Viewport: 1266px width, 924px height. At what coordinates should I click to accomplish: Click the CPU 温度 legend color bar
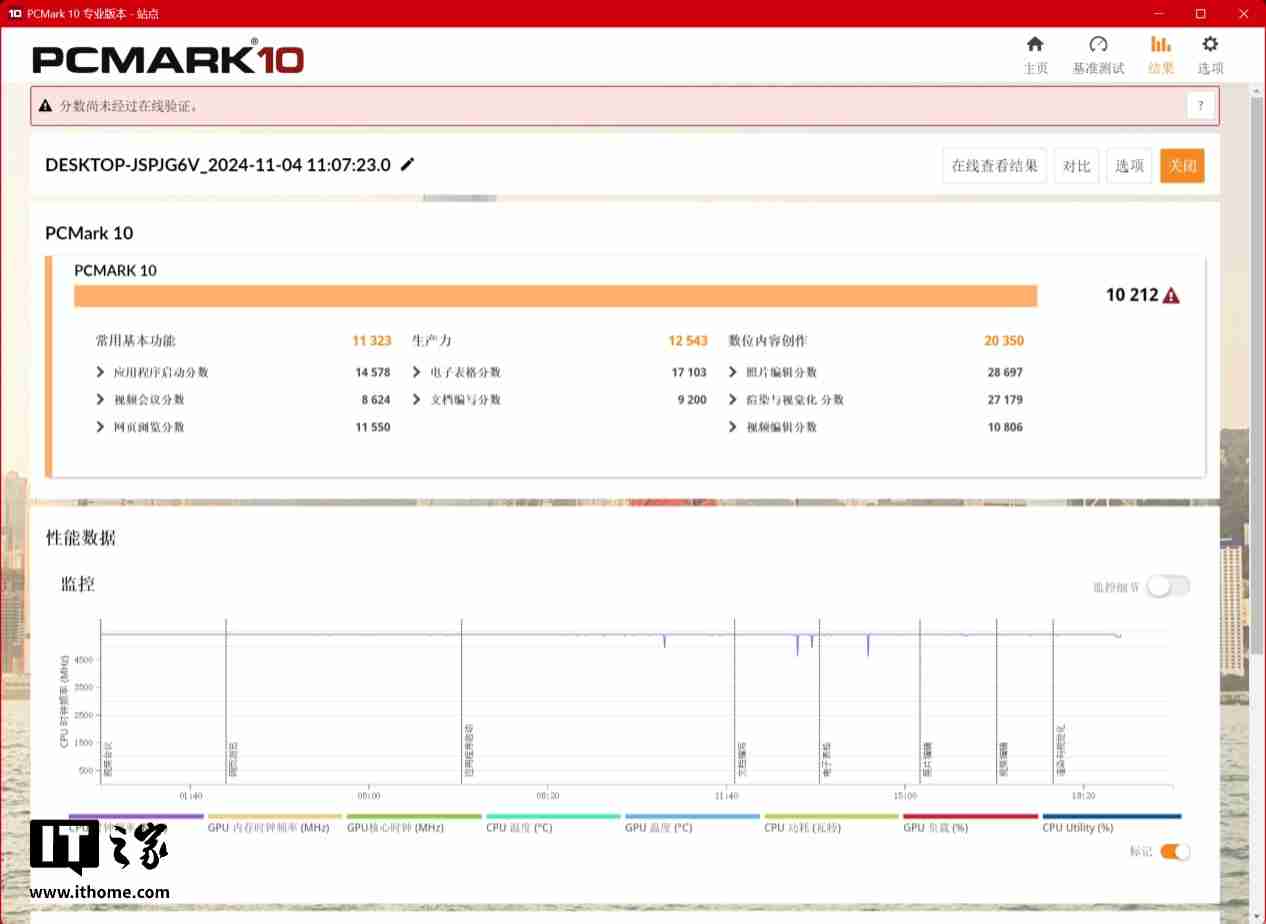tap(553, 816)
